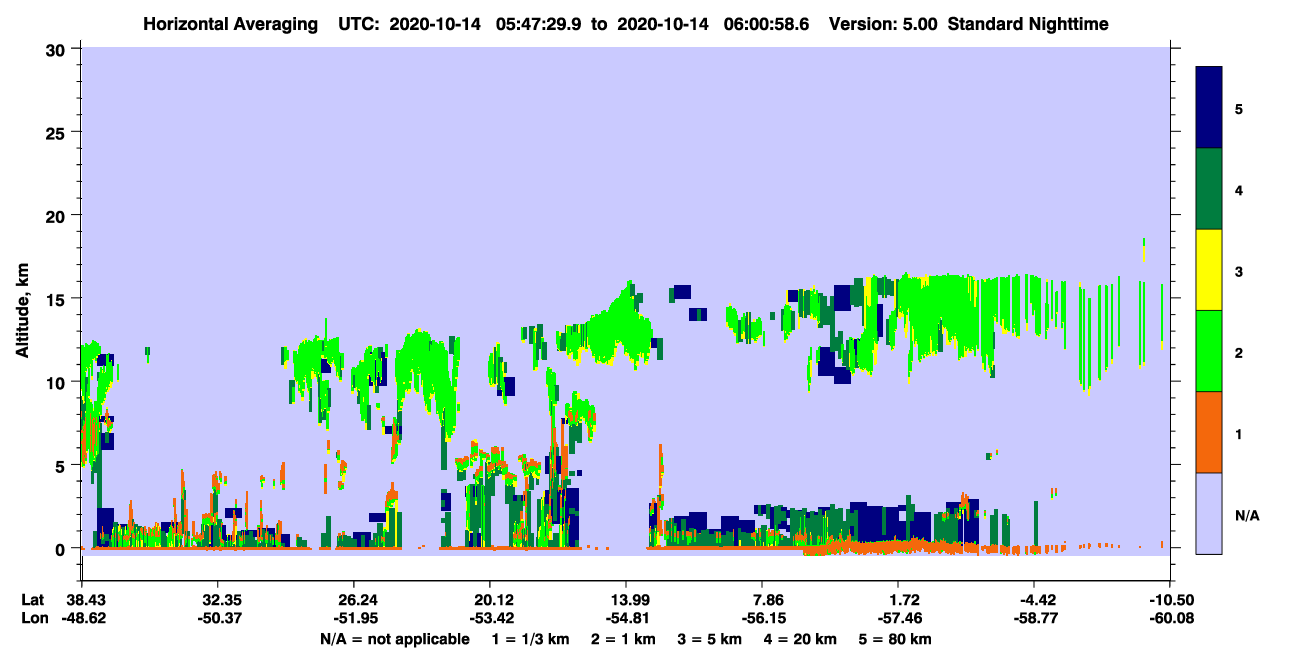Click the legend text 'N/A = not applicable'

click(395, 639)
